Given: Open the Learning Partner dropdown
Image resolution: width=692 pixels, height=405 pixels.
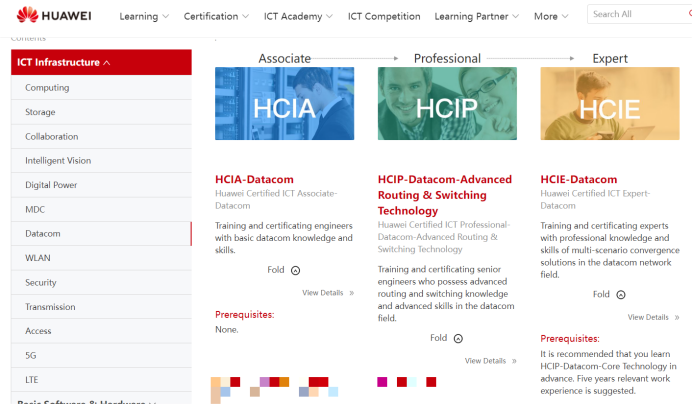Looking at the screenshot, I should click(477, 16).
